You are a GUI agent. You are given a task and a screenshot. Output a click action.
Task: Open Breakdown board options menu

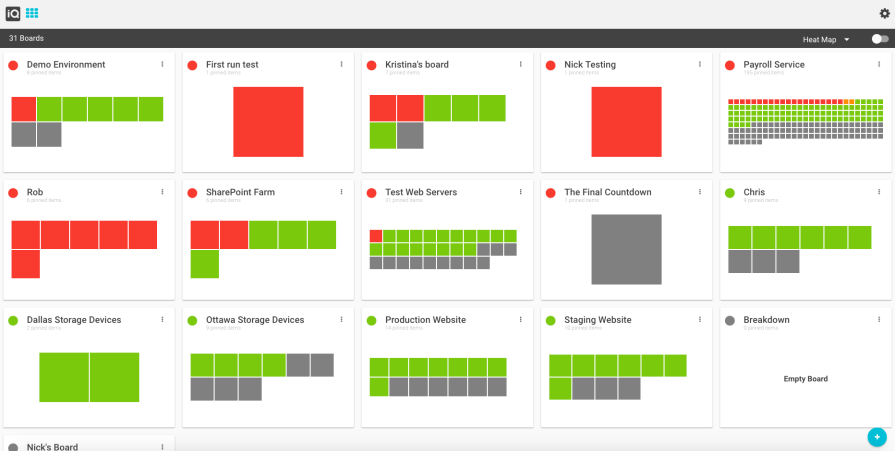pyautogui.click(x=879, y=320)
